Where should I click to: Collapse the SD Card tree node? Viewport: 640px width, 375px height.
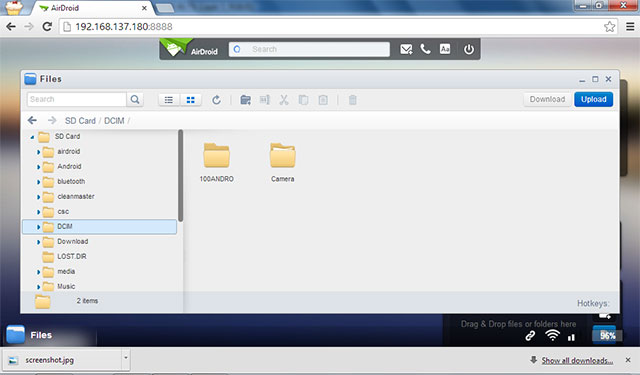tap(32, 137)
